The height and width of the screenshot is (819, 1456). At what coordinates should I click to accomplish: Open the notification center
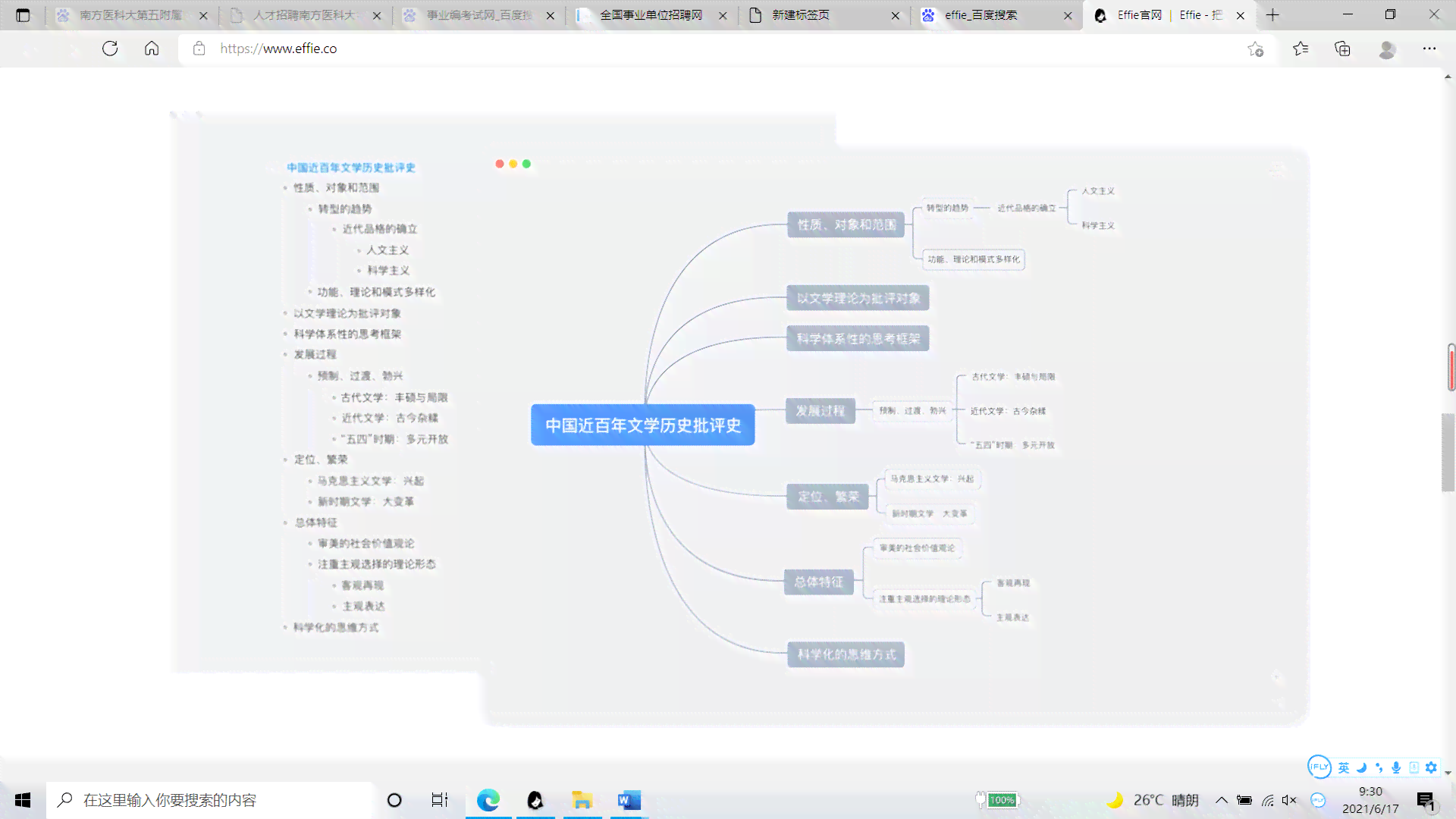[x=1426, y=800]
